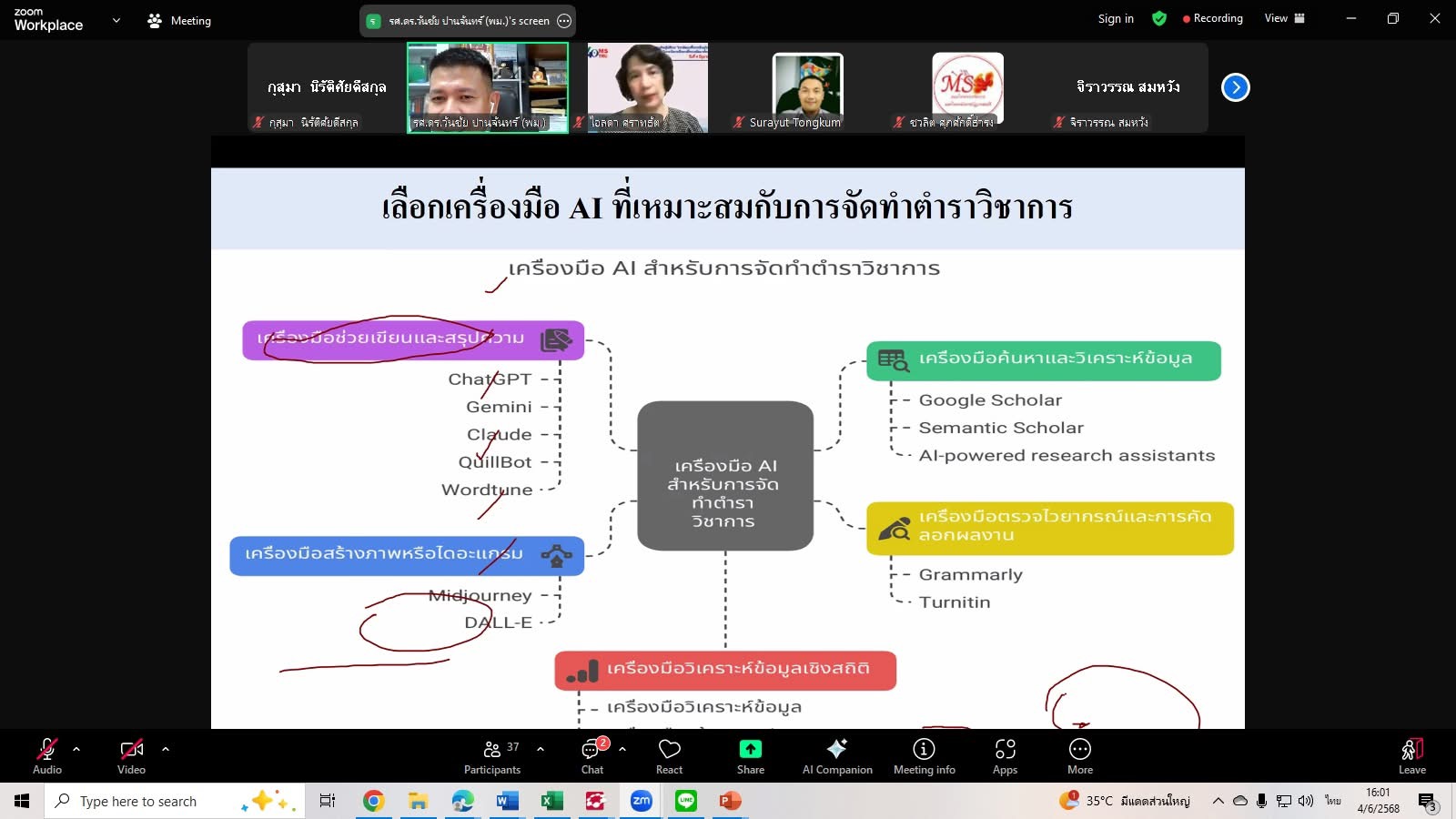Switch to the Meeting tab
1456x819 pixels.
[x=179, y=20]
